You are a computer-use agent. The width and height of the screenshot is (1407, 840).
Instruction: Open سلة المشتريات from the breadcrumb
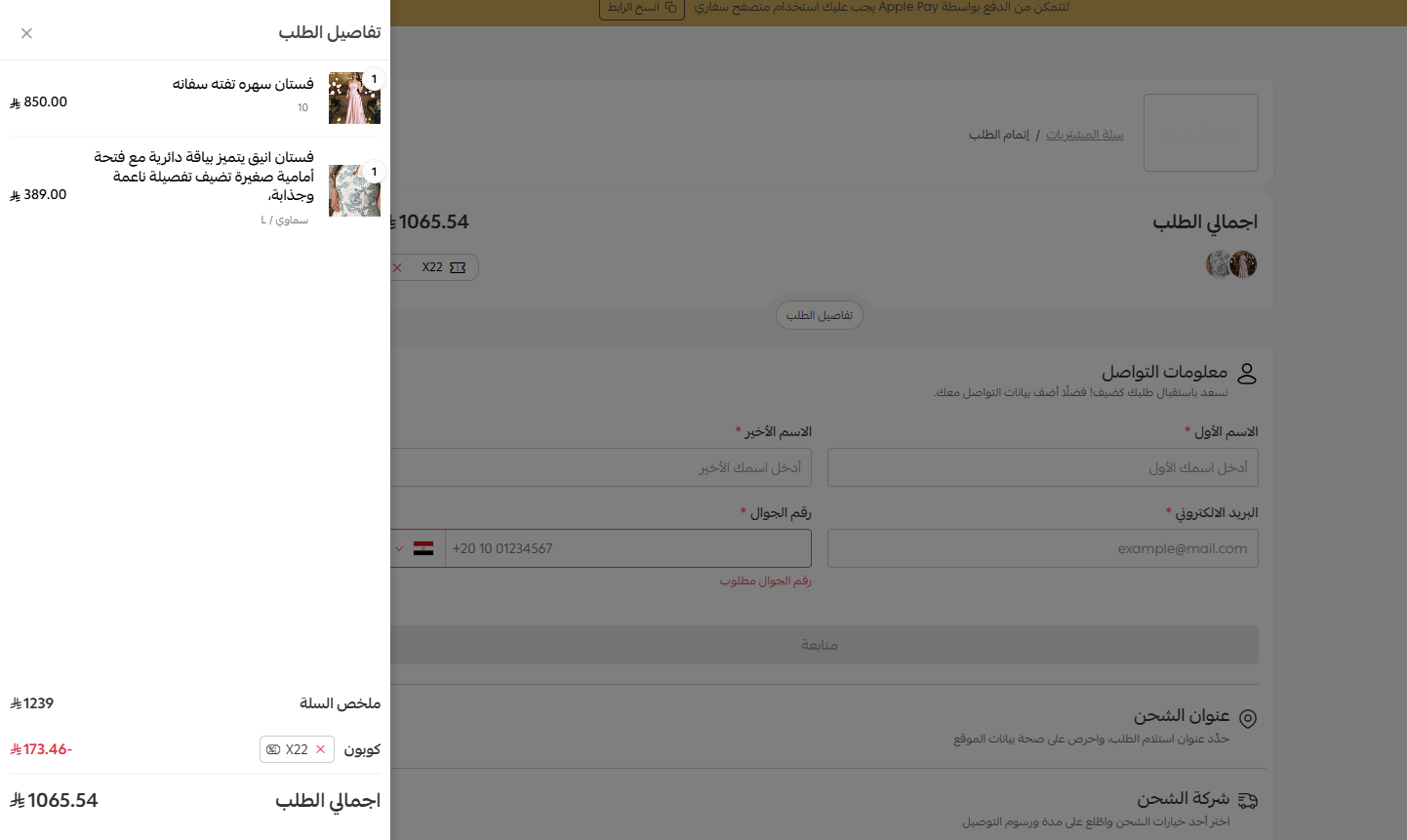[1086, 134]
